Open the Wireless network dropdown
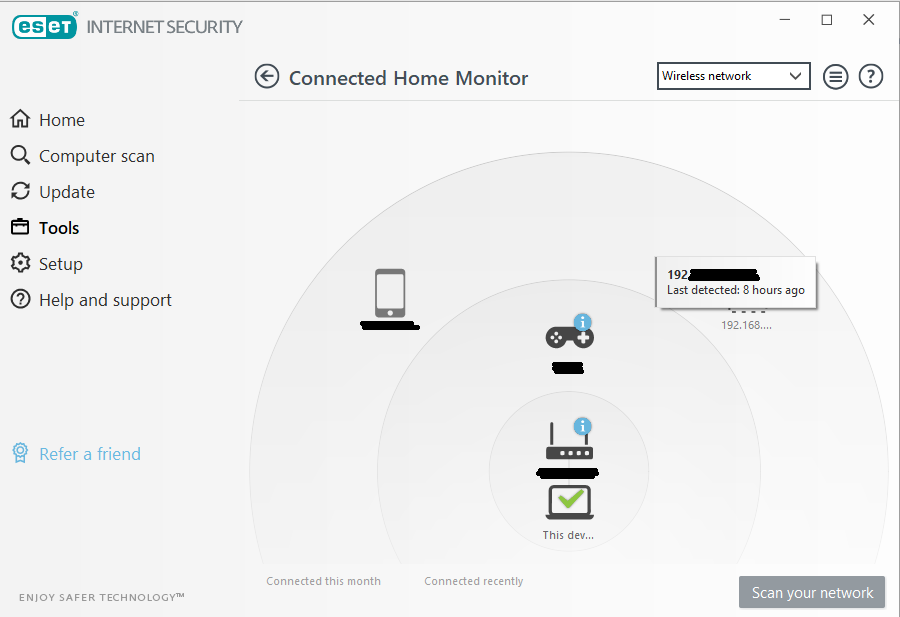This screenshot has width=900, height=617. [734, 76]
